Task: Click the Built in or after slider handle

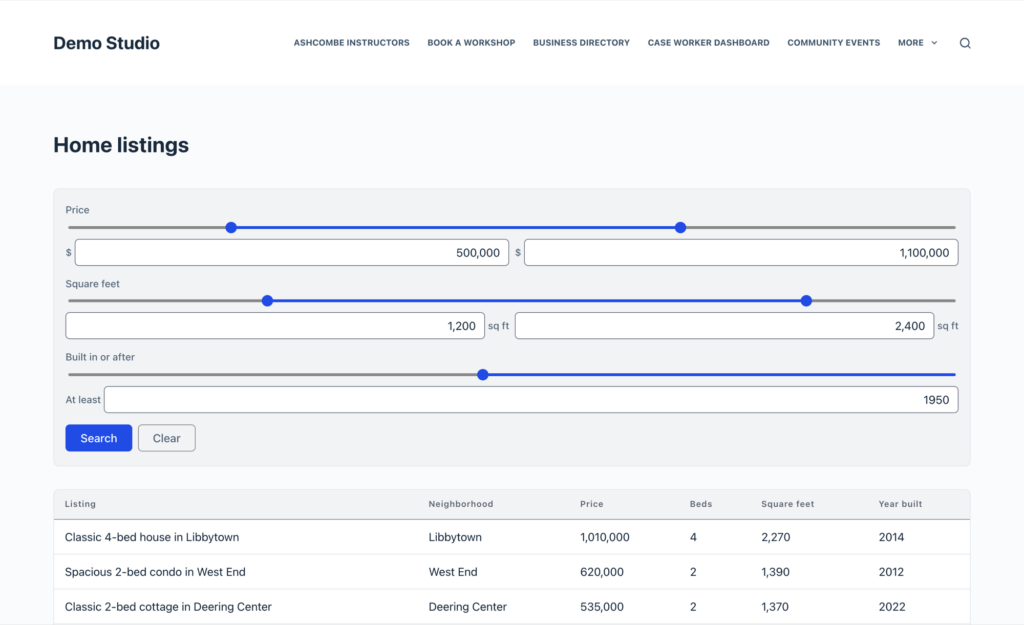Action: 483,374
